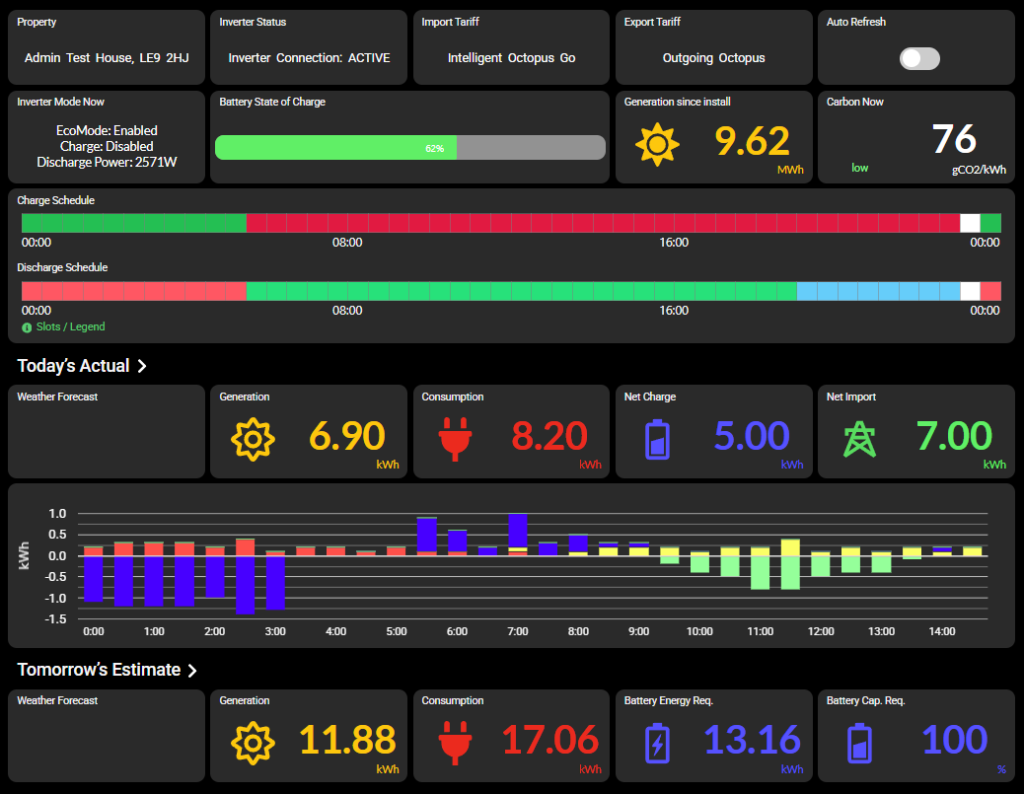Click the gear icon in Today's Generation card
The width and height of the screenshot is (1024, 794).
point(252,439)
